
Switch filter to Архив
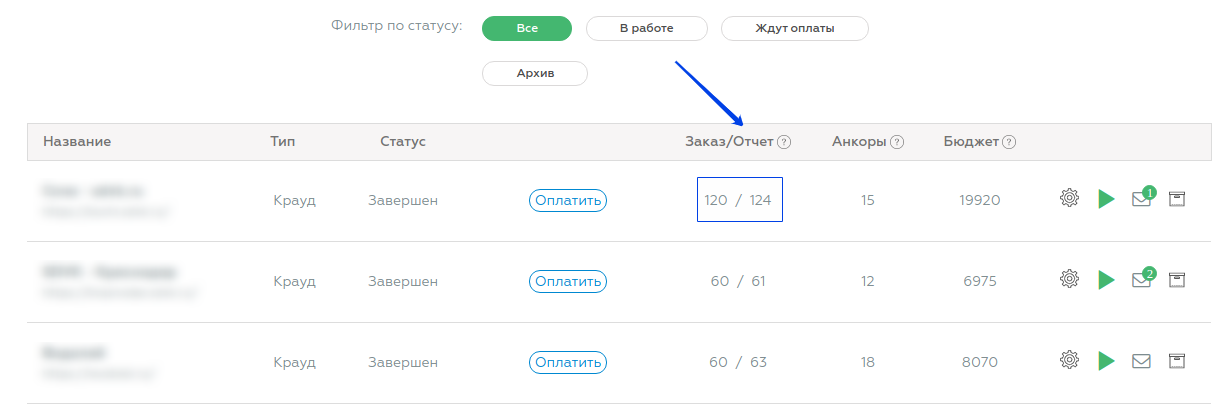coord(535,74)
